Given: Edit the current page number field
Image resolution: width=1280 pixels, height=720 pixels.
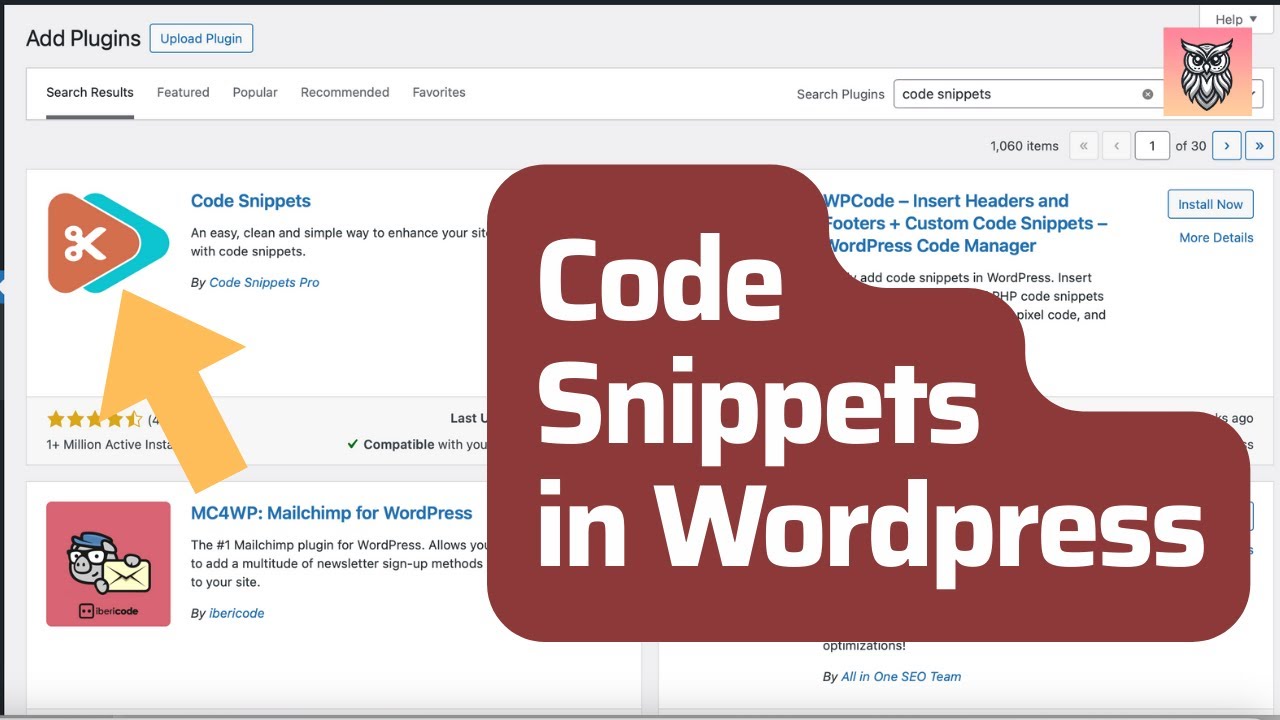Looking at the screenshot, I should [1152, 146].
